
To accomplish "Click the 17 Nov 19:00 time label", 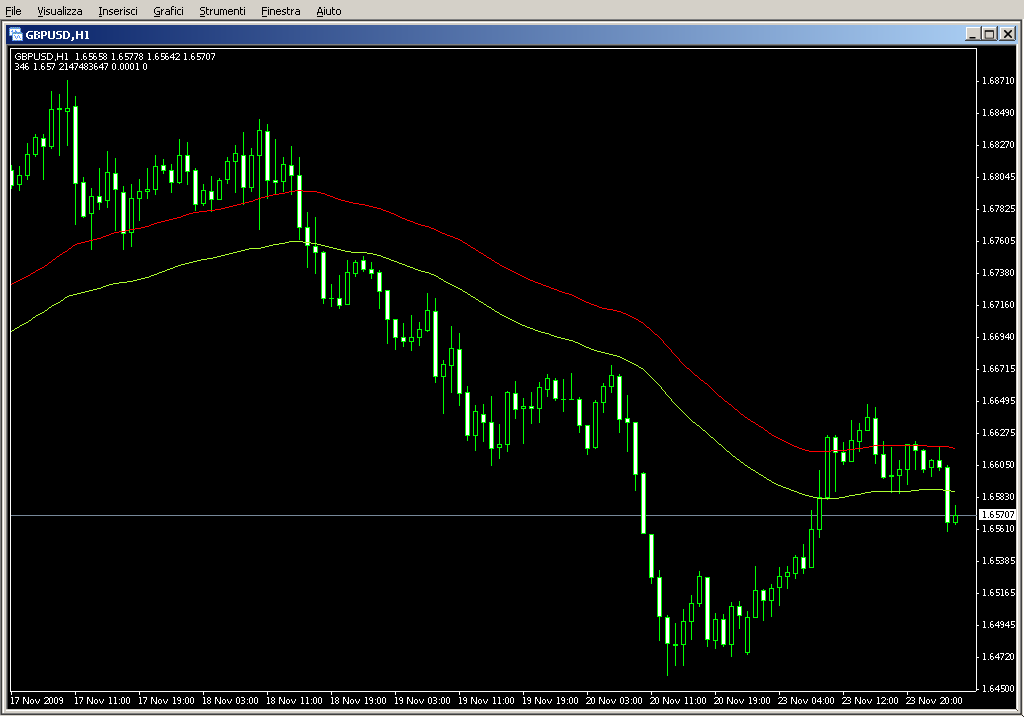I will click(x=166, y=701).
